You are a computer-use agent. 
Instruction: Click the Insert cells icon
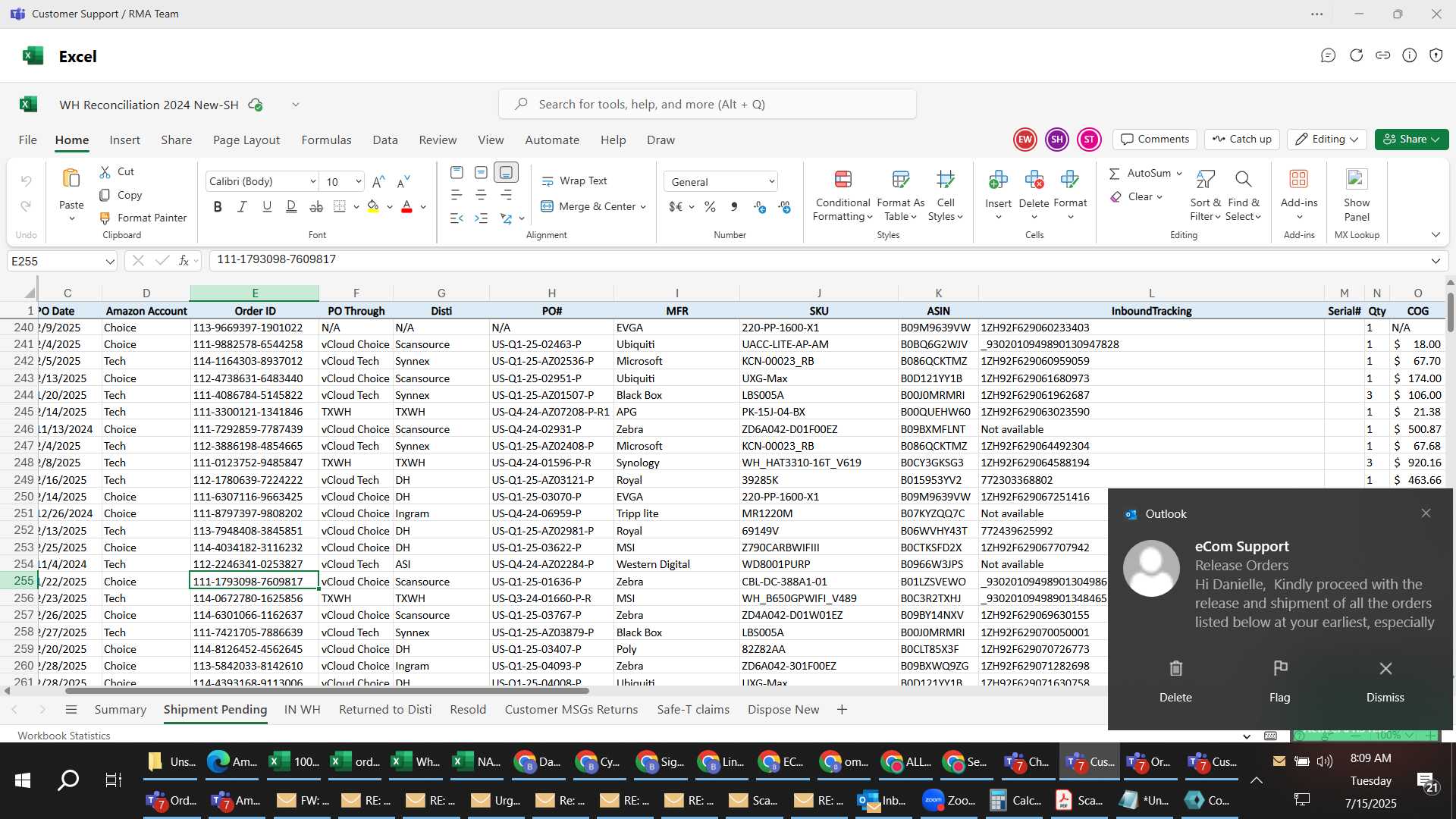998,180
